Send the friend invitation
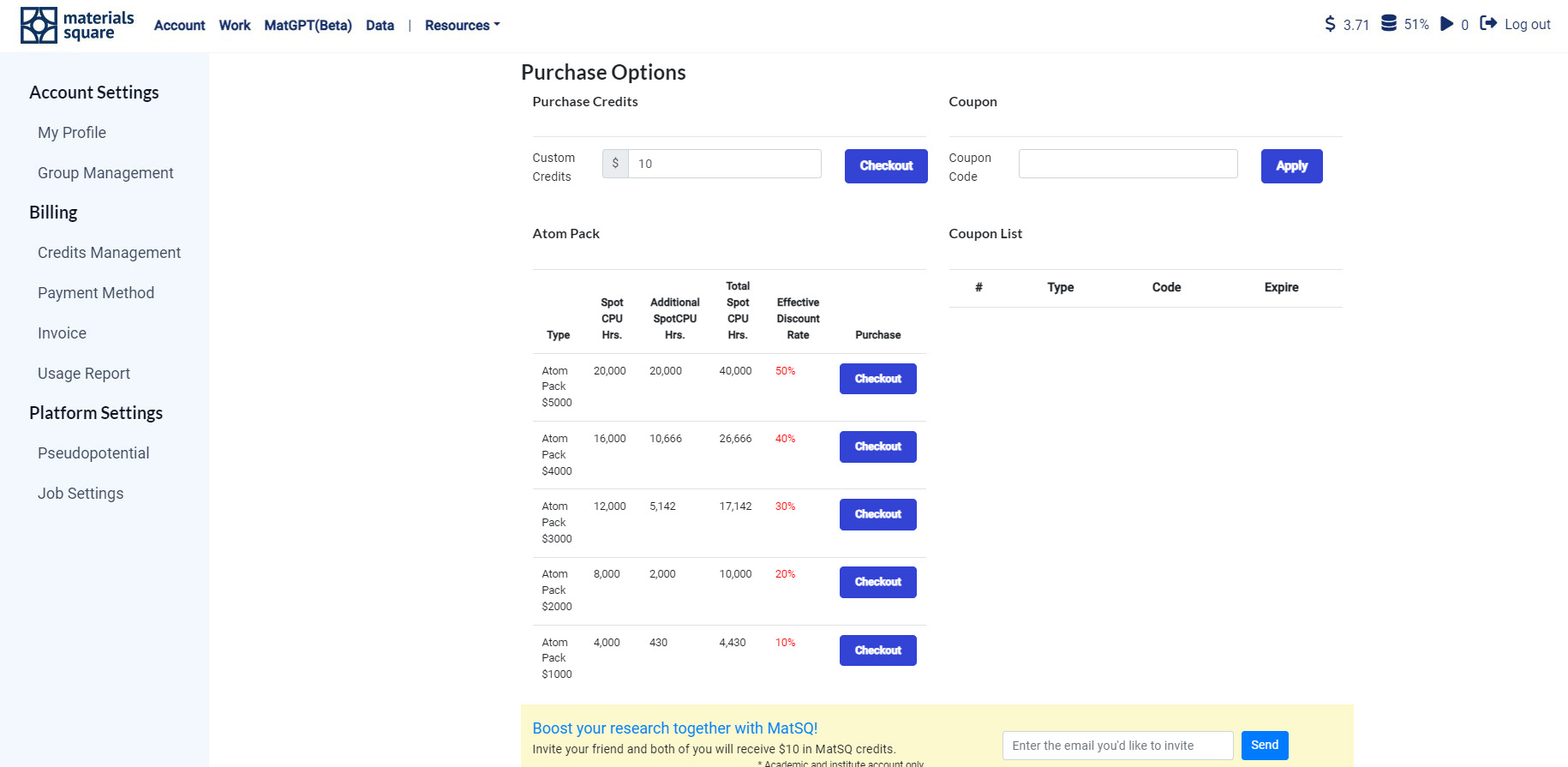This screenshot has width=1568, height=767. coord(1264,746)
